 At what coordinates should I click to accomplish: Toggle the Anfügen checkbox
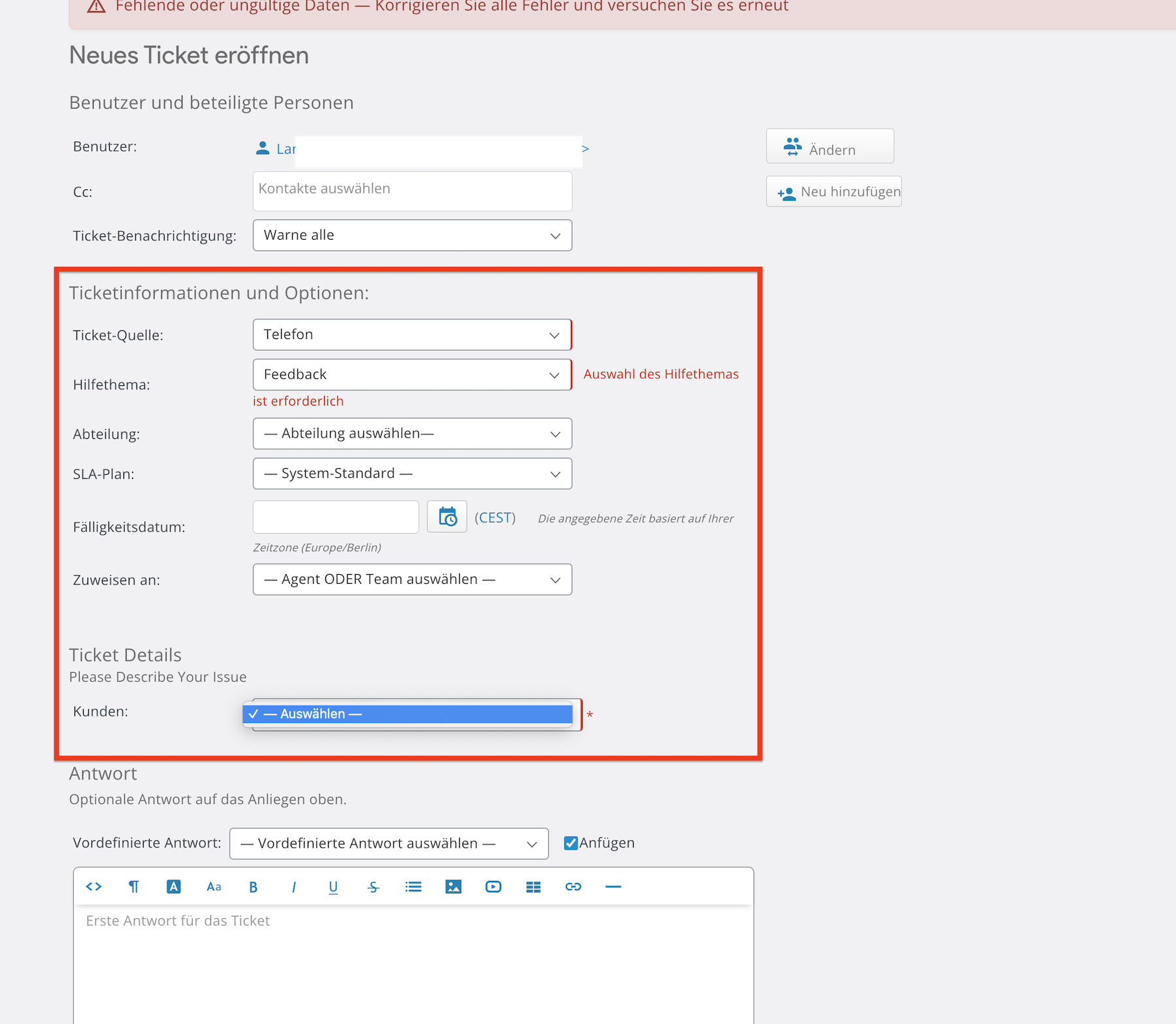click(571, 842)
